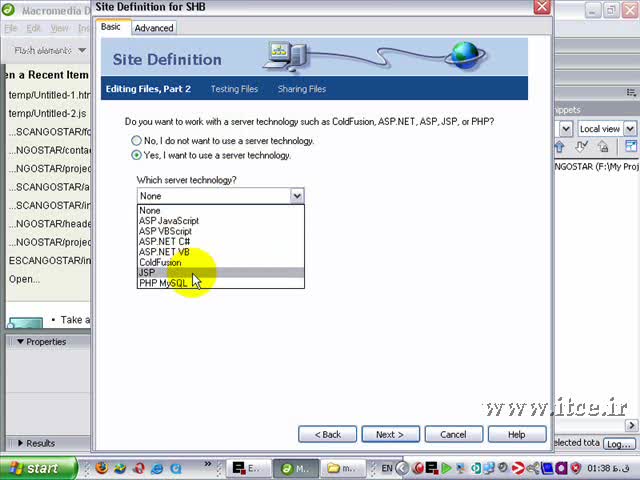Click the Next button
Image resolution: width=640 pixels, height=480 pixels.
tap(390, 435)
